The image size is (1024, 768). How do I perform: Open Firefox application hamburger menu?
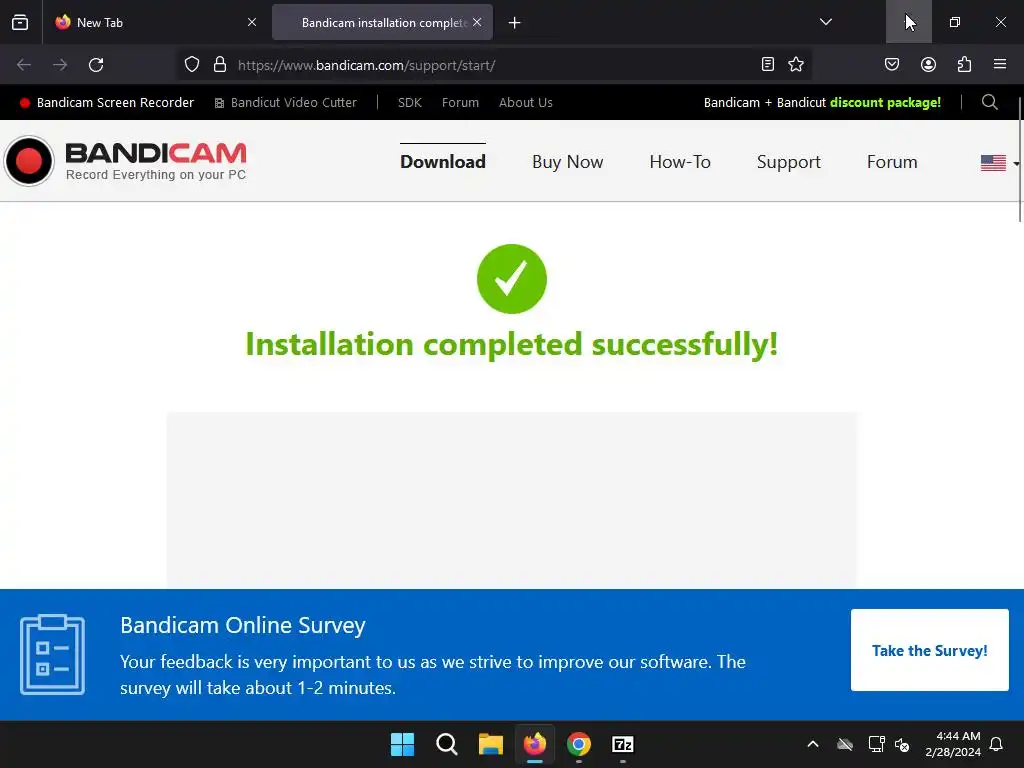point(1000,64)
